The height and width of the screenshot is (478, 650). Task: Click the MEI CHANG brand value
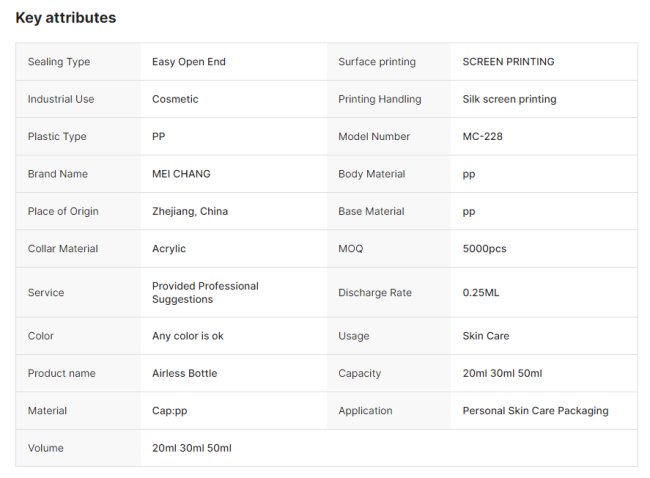point(181,174)
